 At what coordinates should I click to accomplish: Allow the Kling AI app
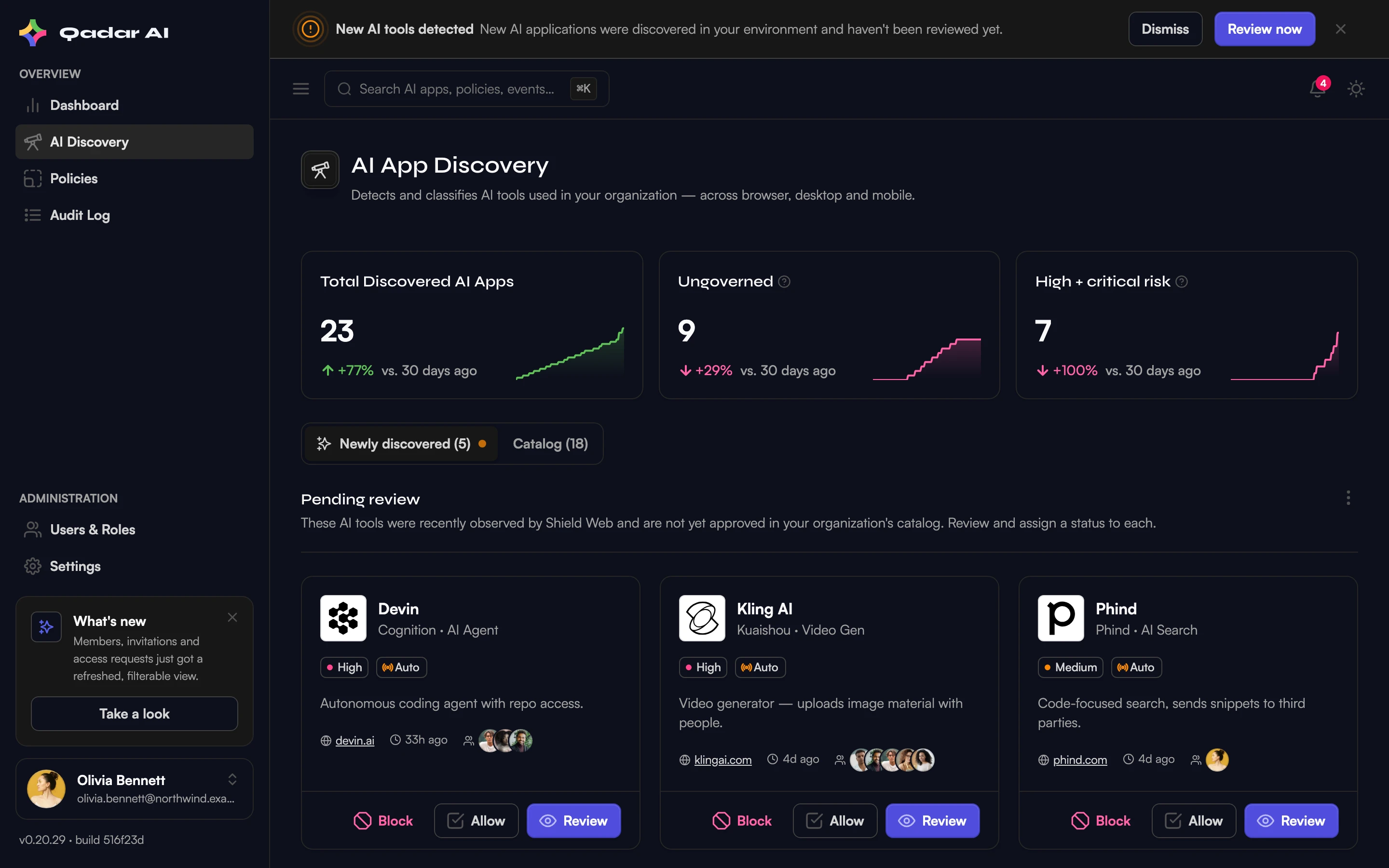(834, 821)
